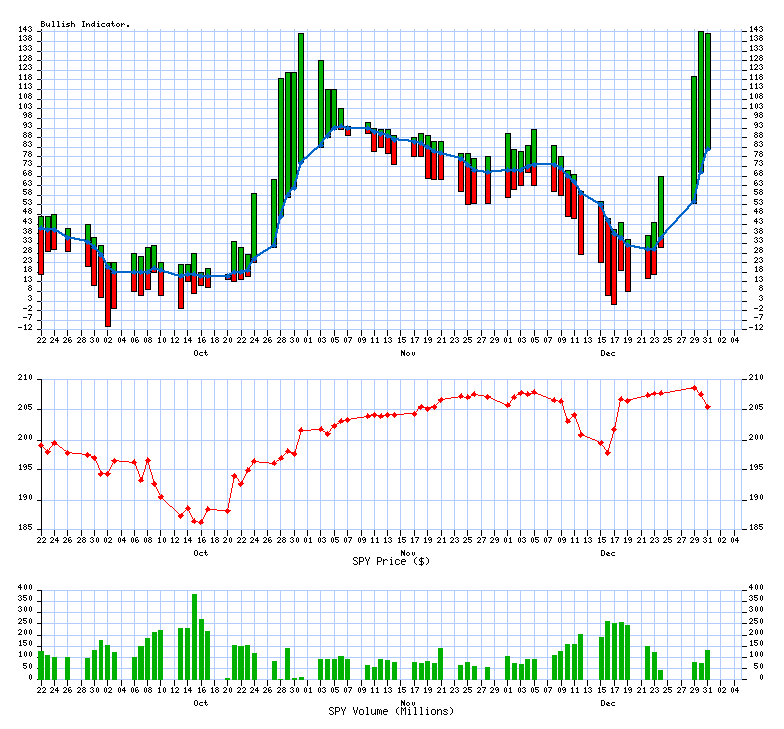The image size is (784, 729).
Task: Click 'Dec' label under the SPY volume chart
Action: coord(607,703)
